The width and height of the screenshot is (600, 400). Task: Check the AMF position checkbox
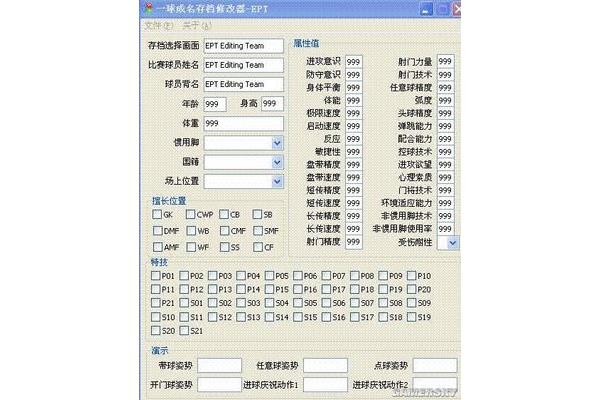(157, 247)
